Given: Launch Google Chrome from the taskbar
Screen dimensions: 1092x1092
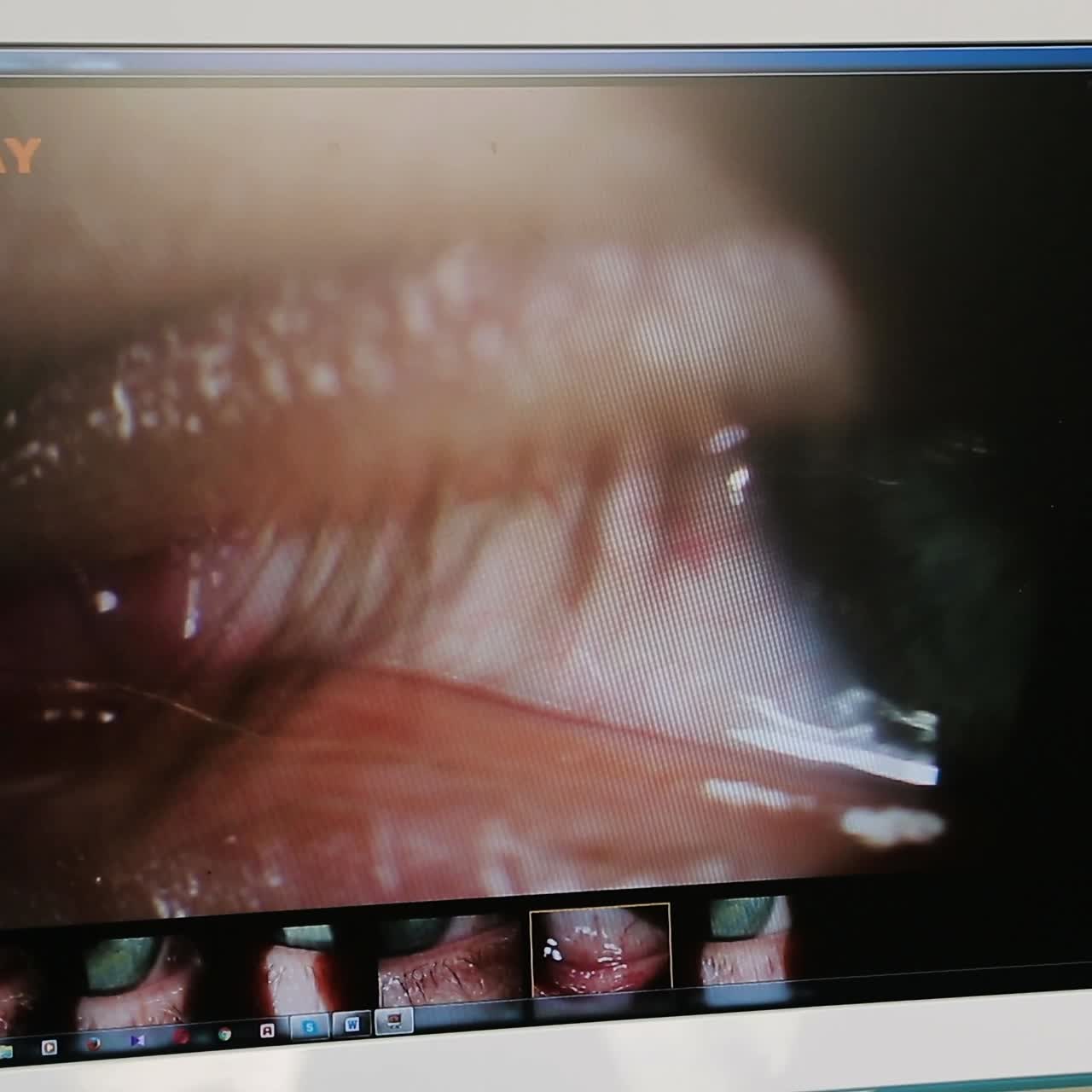Looking at the screenshot, I should tap(224, 1034).
